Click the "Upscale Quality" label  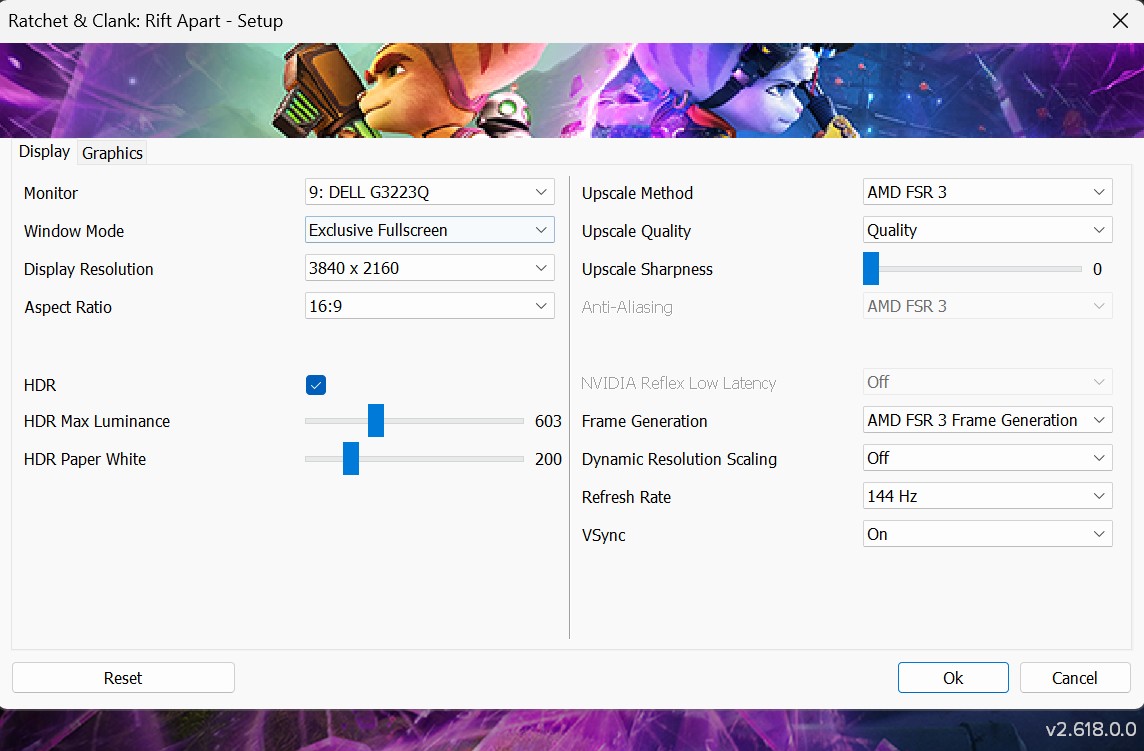(636, 231)
